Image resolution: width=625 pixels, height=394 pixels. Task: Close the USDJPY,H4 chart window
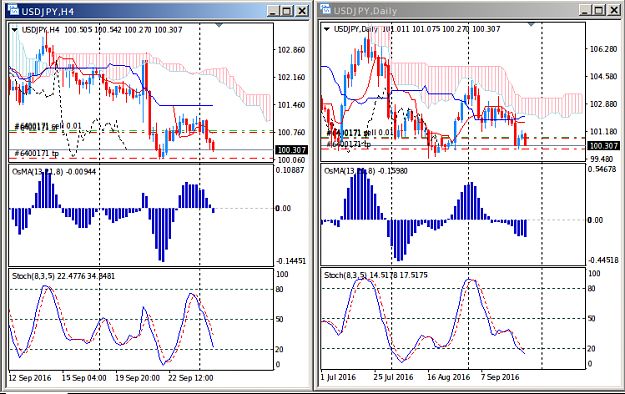[302, 11]
